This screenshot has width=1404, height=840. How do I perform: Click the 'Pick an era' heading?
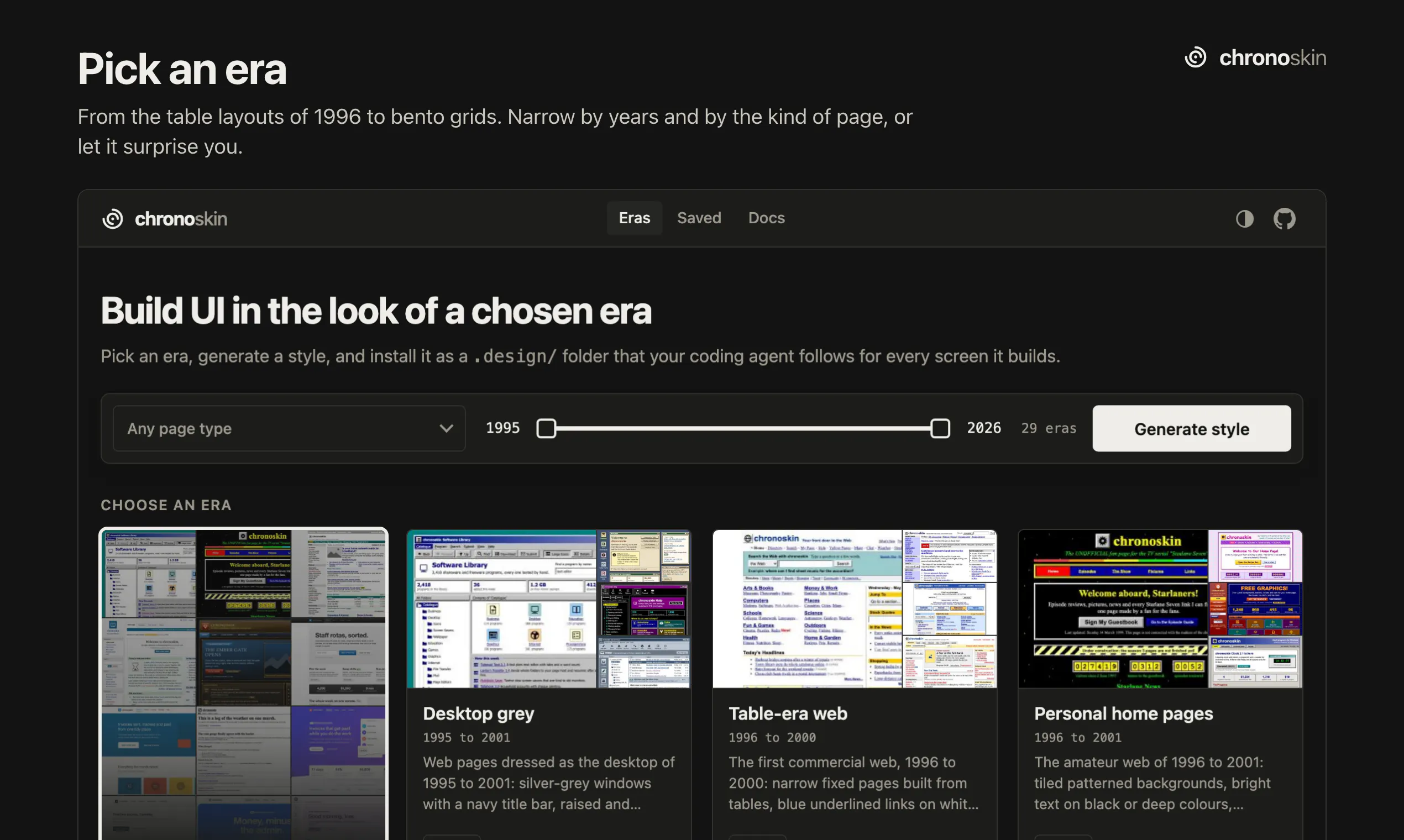(182, 69)
